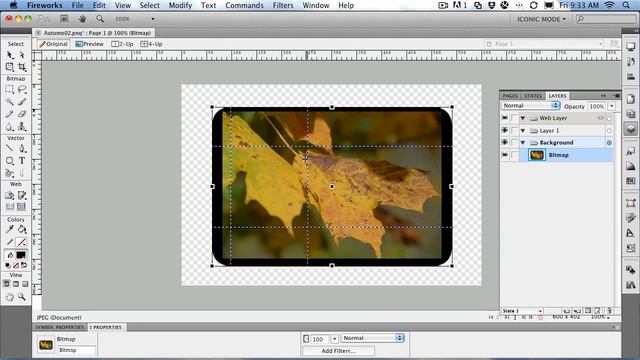Hide the Bitmap object in Layers
640x360 pixels.
pos(505,155)
